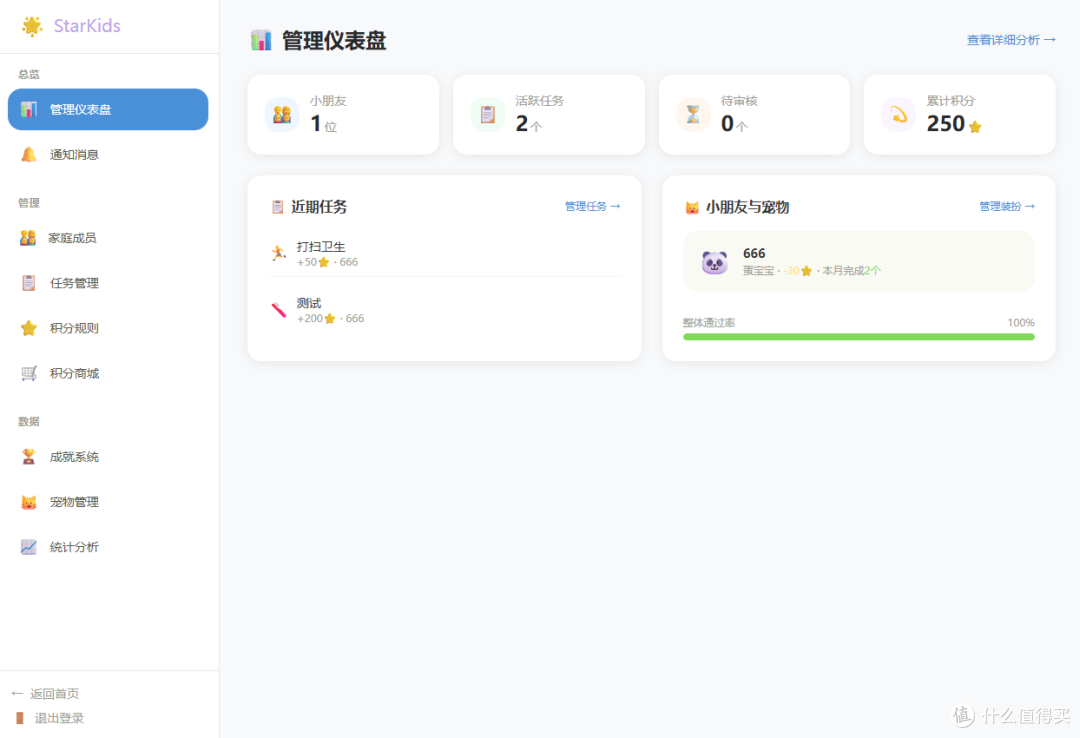Click the clipboard icon beside 任务管理

pyautogui.click(x=29, y=283)
